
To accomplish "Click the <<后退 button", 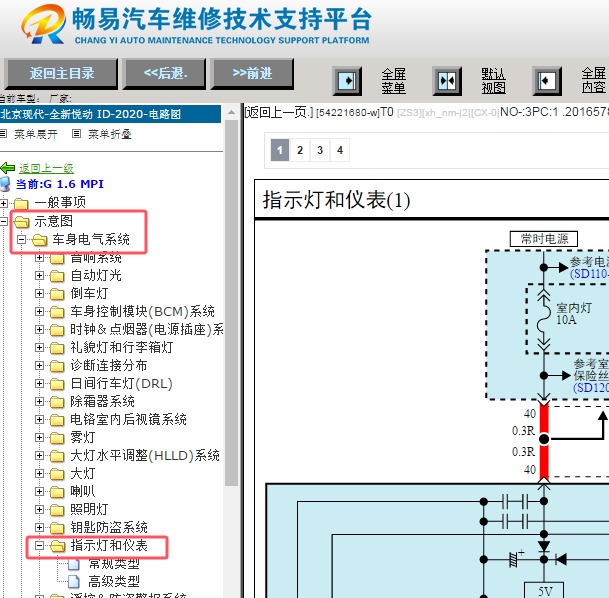I will click(x=165, y=74).
